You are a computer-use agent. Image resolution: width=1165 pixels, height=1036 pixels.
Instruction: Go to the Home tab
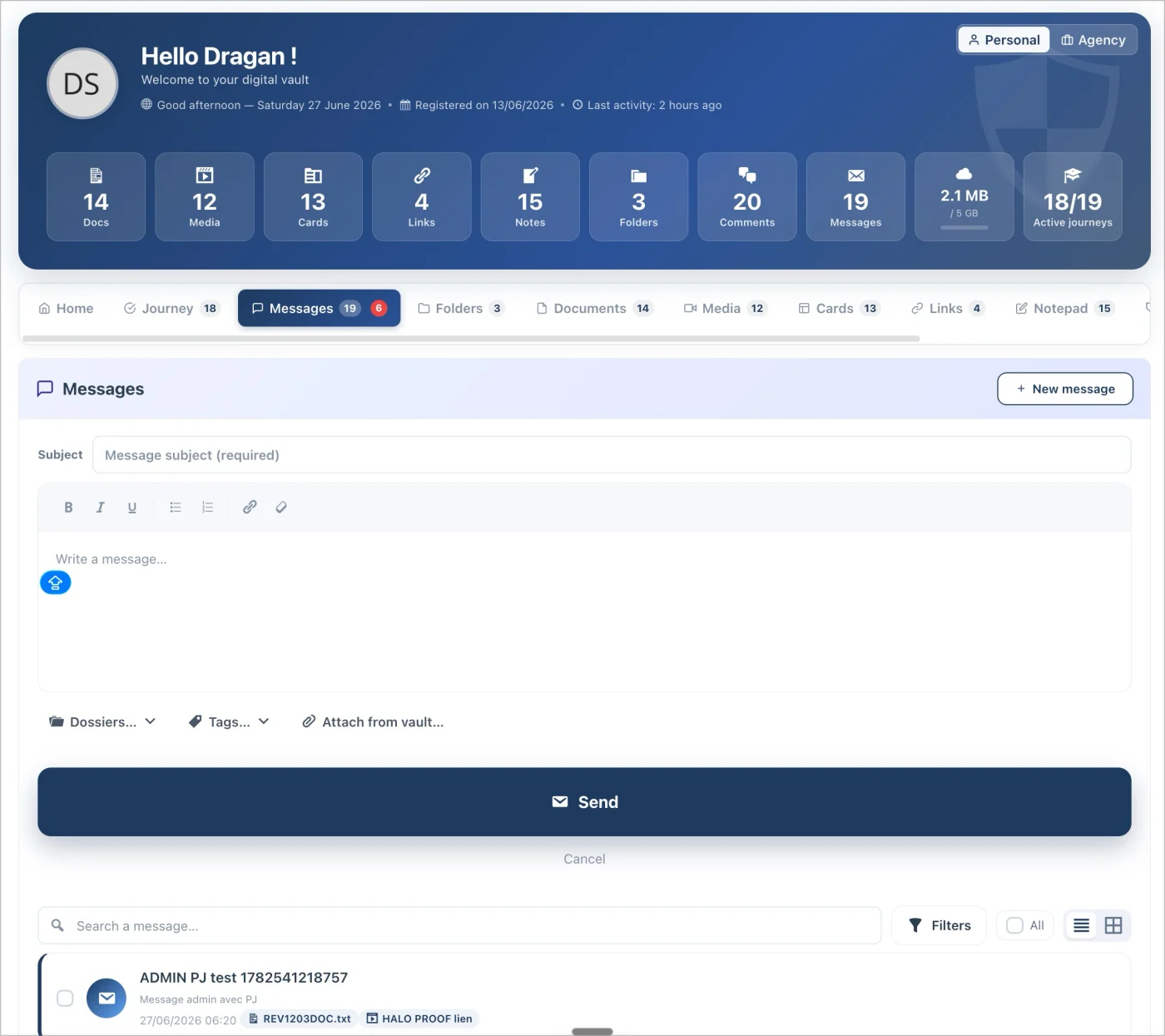click(66, 308)
